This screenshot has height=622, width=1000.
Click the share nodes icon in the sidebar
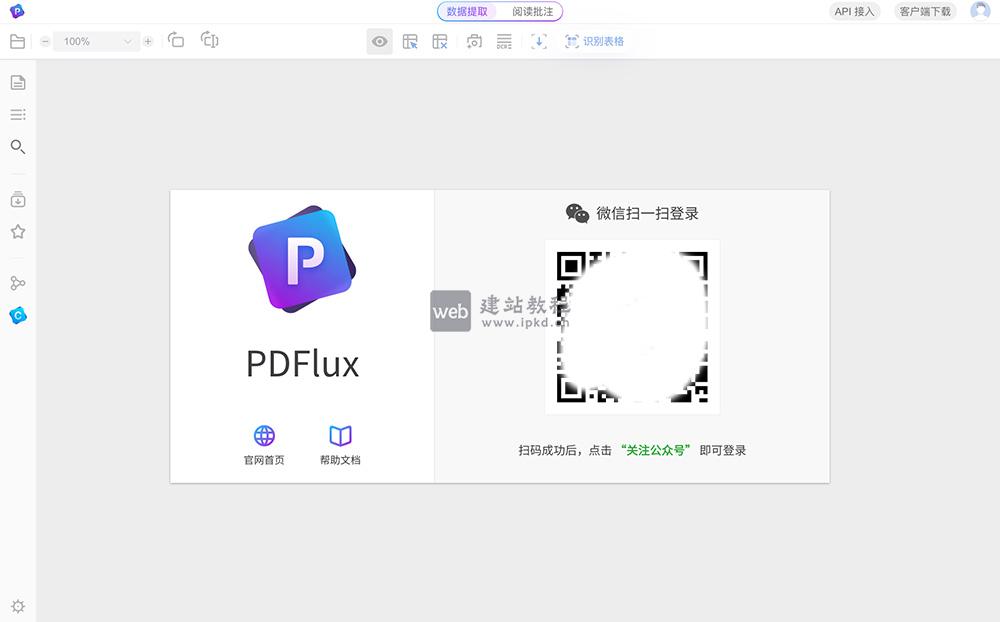point(17,284)
